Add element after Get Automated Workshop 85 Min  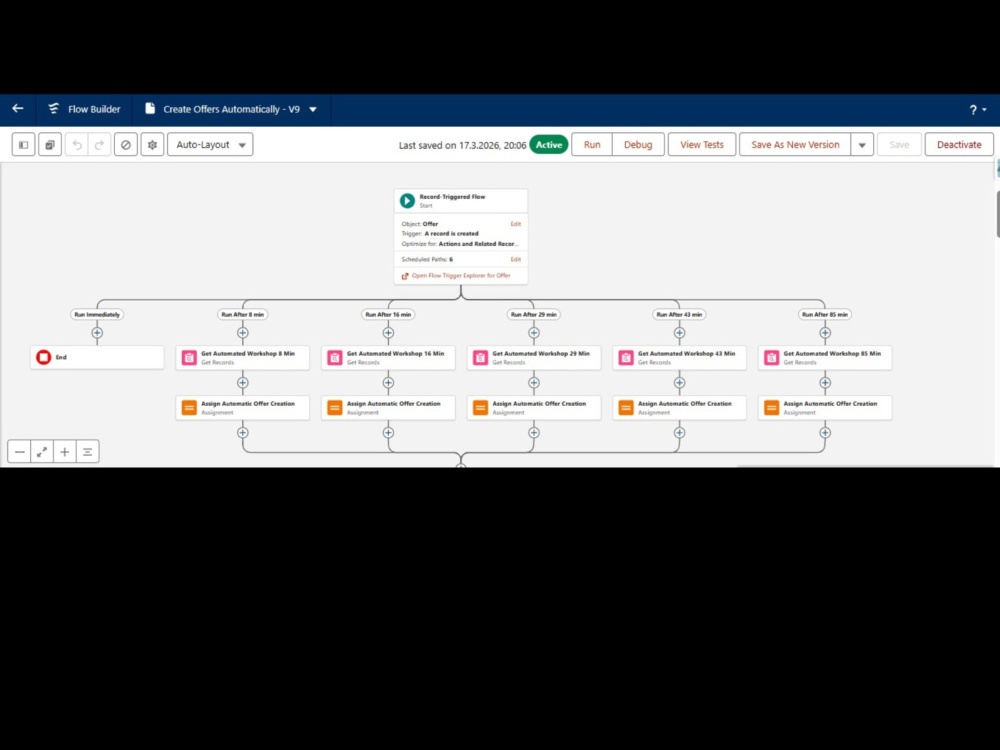tap(825, 383)
